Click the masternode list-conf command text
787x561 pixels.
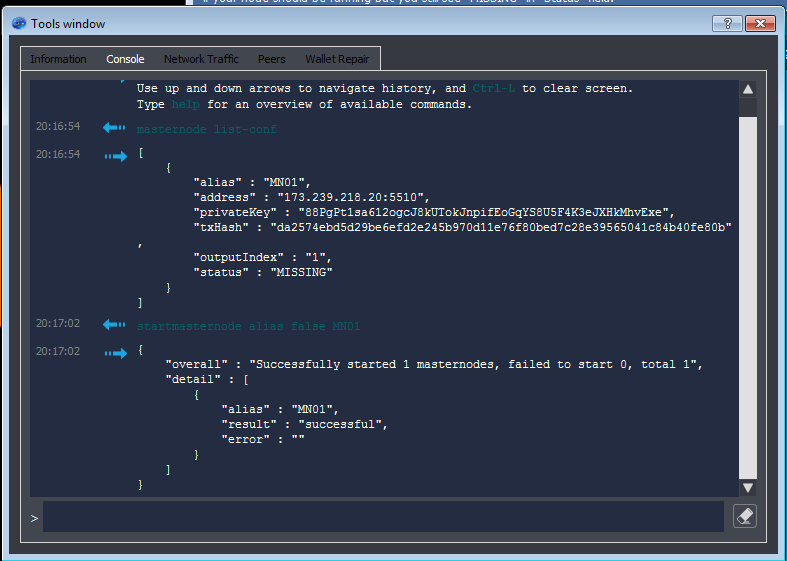206,129
